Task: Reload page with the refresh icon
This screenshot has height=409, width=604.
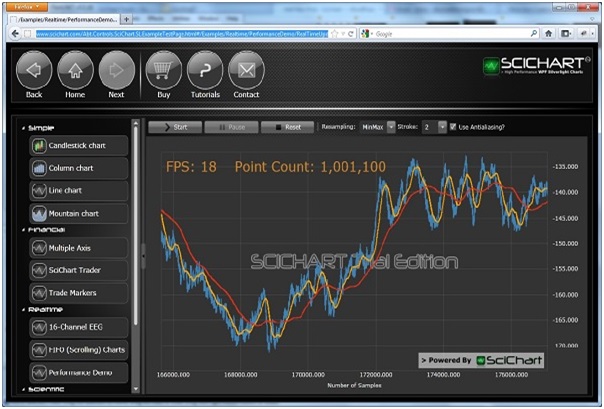Action: [x=351, y=34]
